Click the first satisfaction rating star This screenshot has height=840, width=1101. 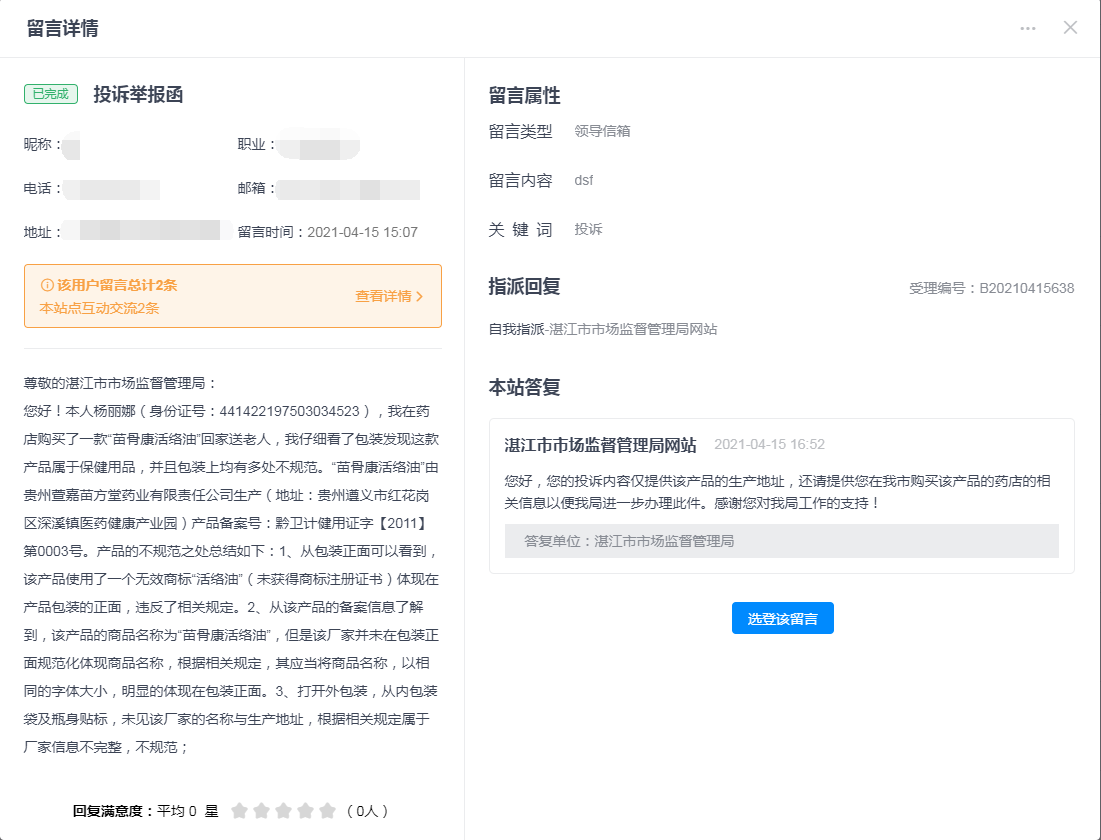(239, 811)
